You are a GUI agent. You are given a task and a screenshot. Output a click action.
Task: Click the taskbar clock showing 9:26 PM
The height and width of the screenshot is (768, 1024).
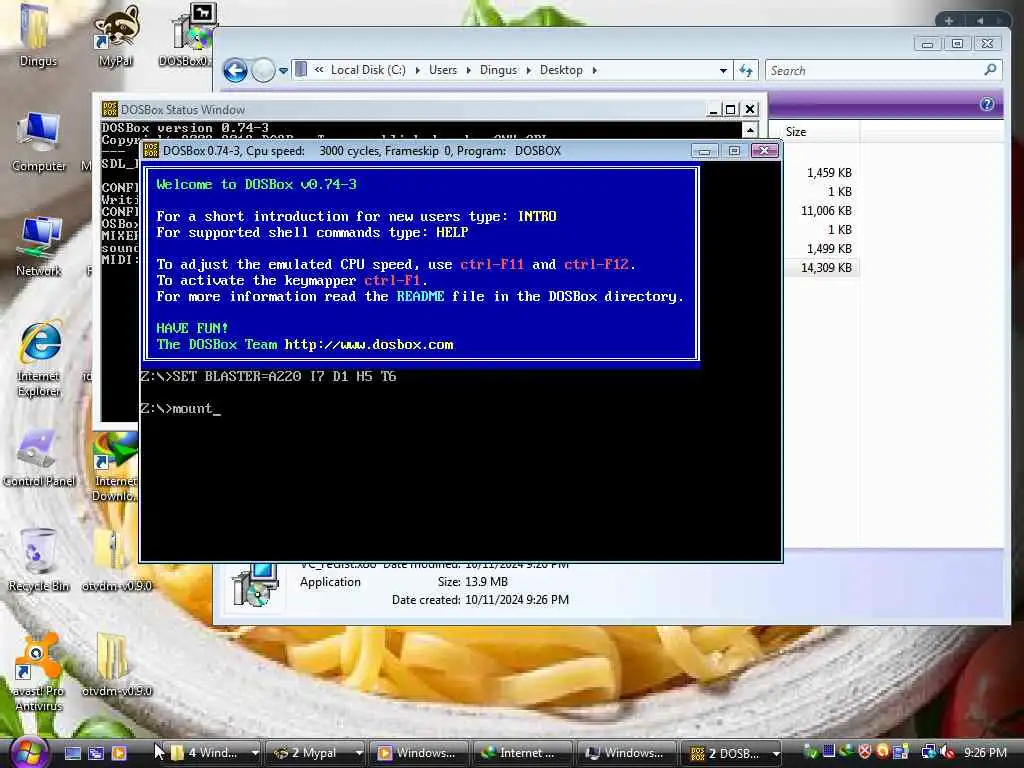(985, 753)
